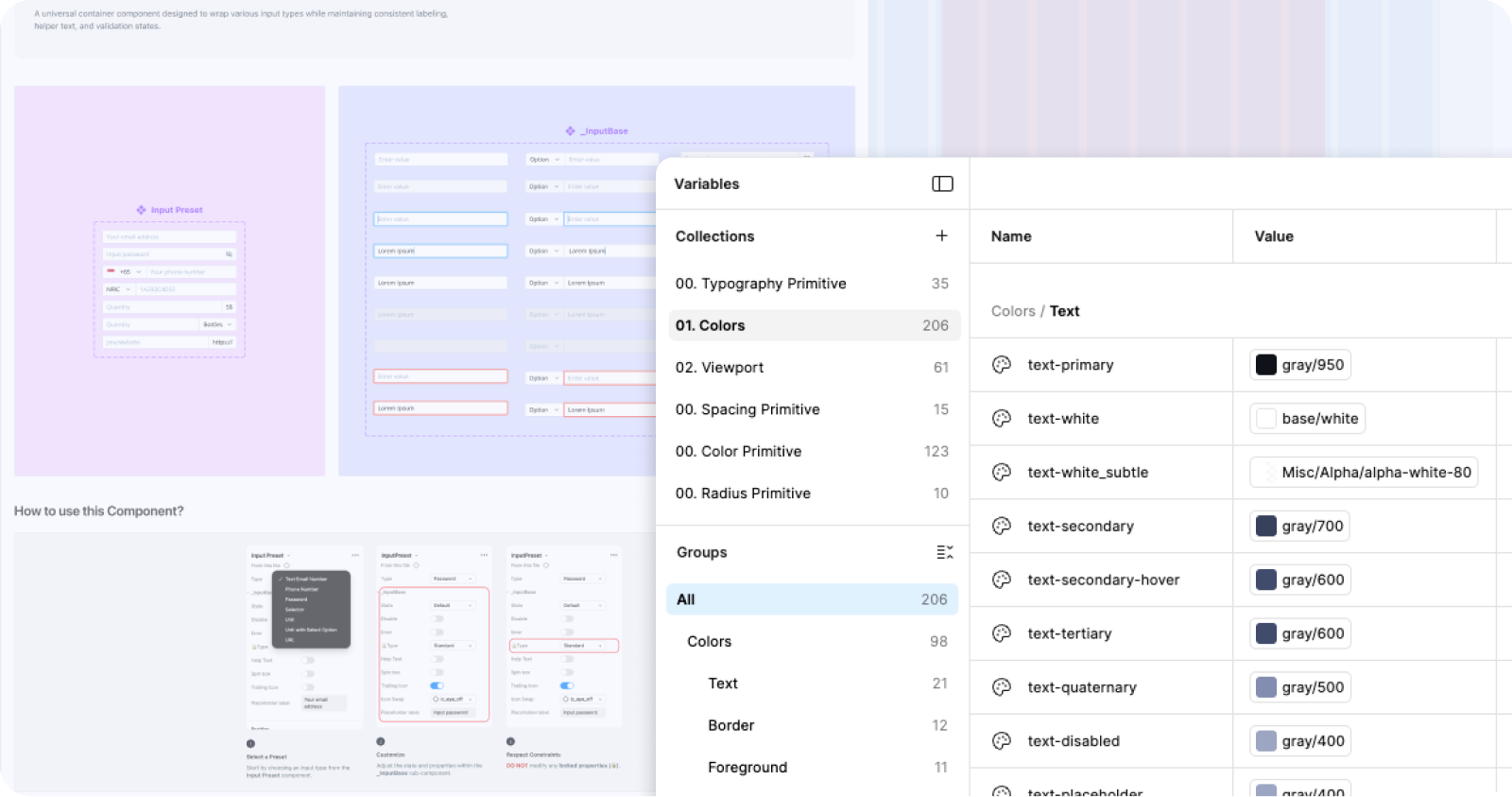The width and height of the screenshot is (1512, 797).
Task: Toggle Help Text switch in rightmost InputPreset panel
Action: (567, 659)
